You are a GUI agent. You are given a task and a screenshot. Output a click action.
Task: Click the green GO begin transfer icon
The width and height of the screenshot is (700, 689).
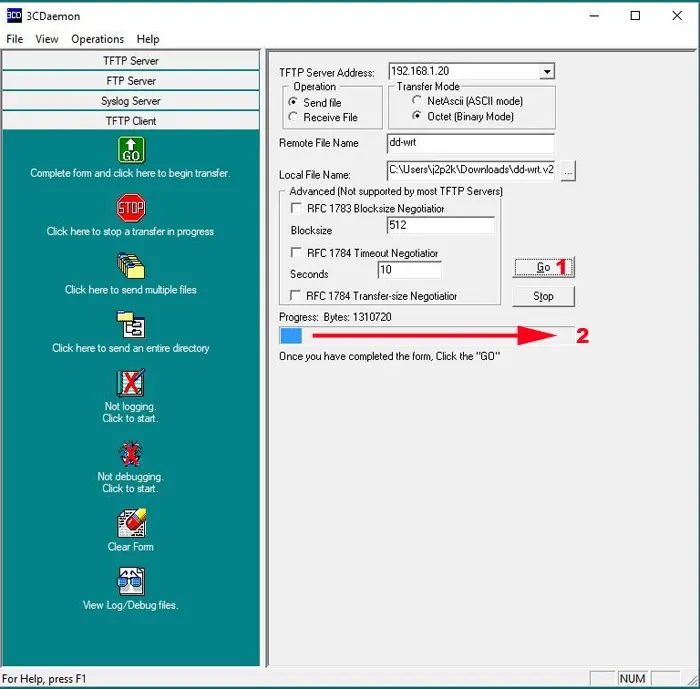point(131,150)
